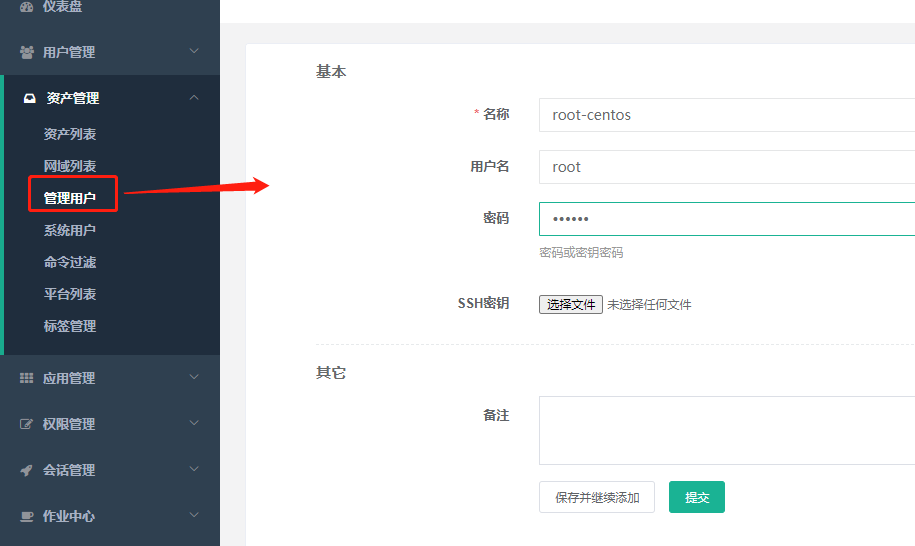
Task: Click the 选择文件 file chooser button
Action: [x=571, y=304]
